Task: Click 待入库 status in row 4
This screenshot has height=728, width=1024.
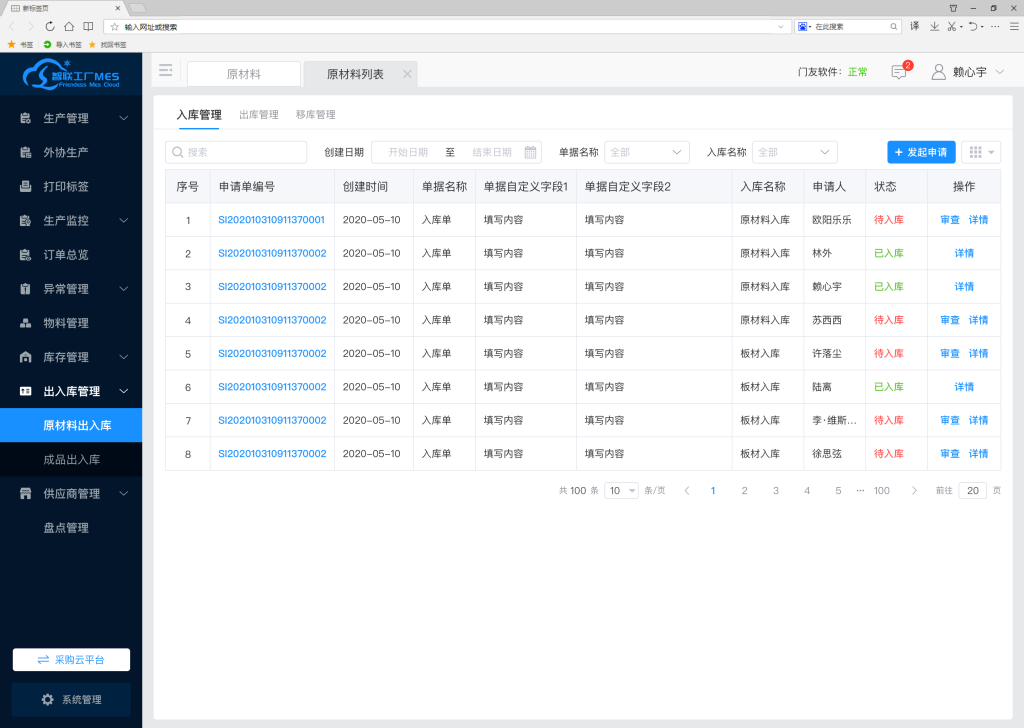Action: coord(889,320)
